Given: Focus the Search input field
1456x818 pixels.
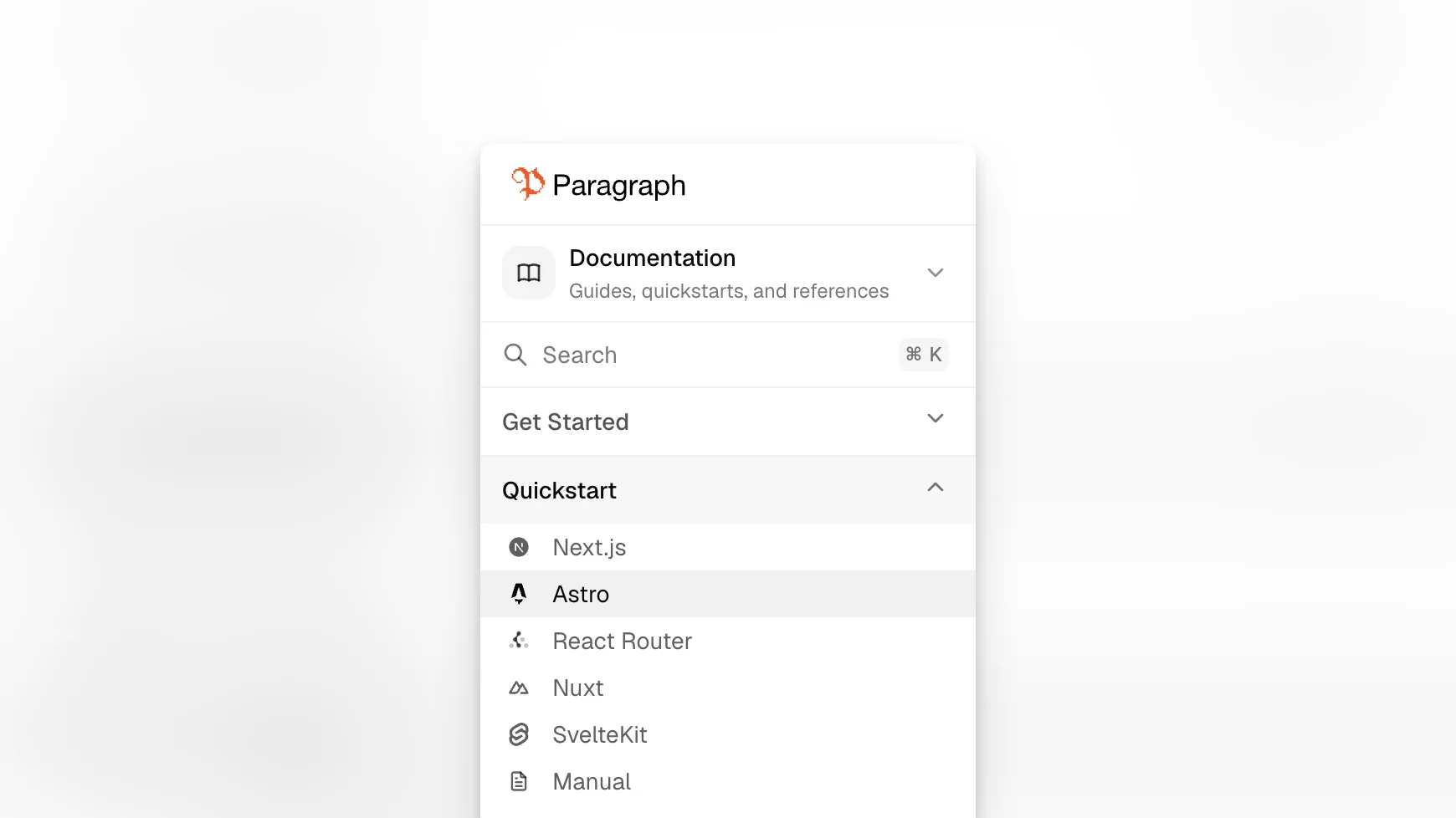Looking at the screenshot, I should (728, 355).
